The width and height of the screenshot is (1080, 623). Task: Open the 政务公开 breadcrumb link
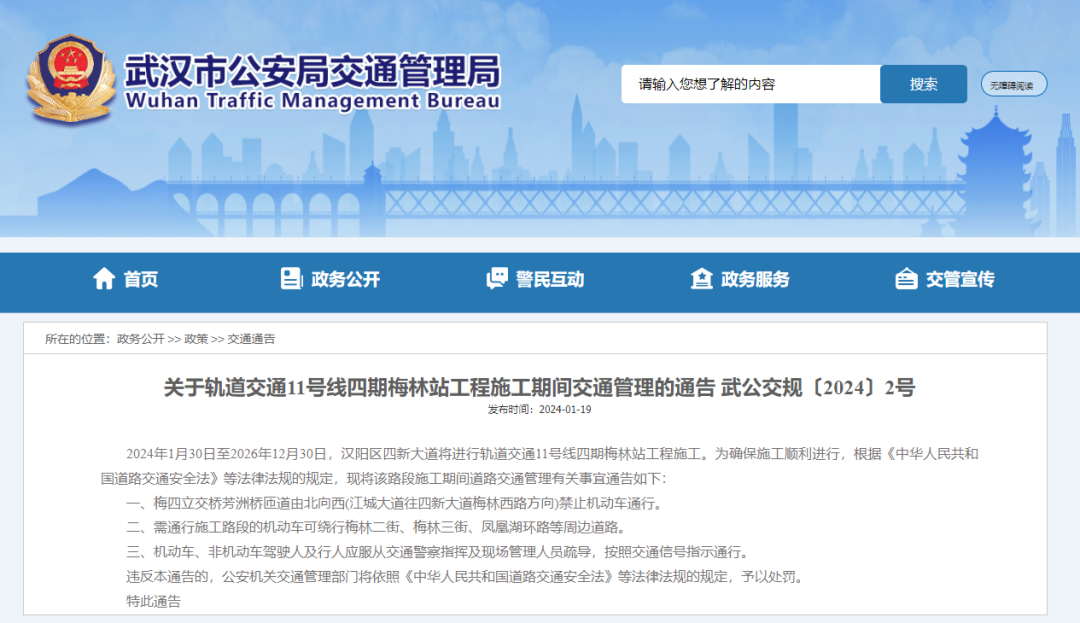click(143, 337)
